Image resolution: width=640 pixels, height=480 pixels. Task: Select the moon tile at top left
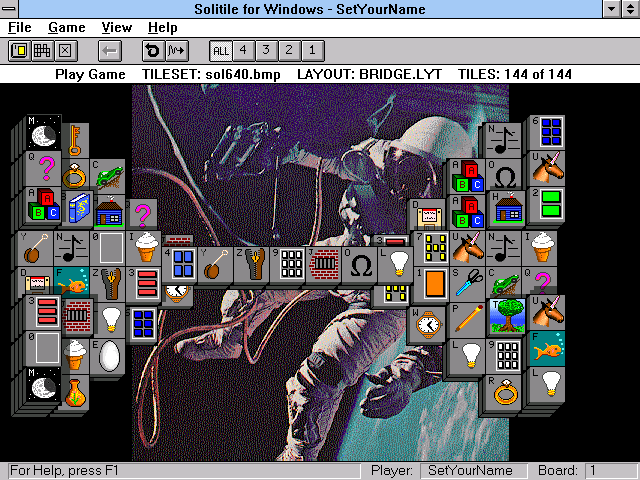click(44, 133)
